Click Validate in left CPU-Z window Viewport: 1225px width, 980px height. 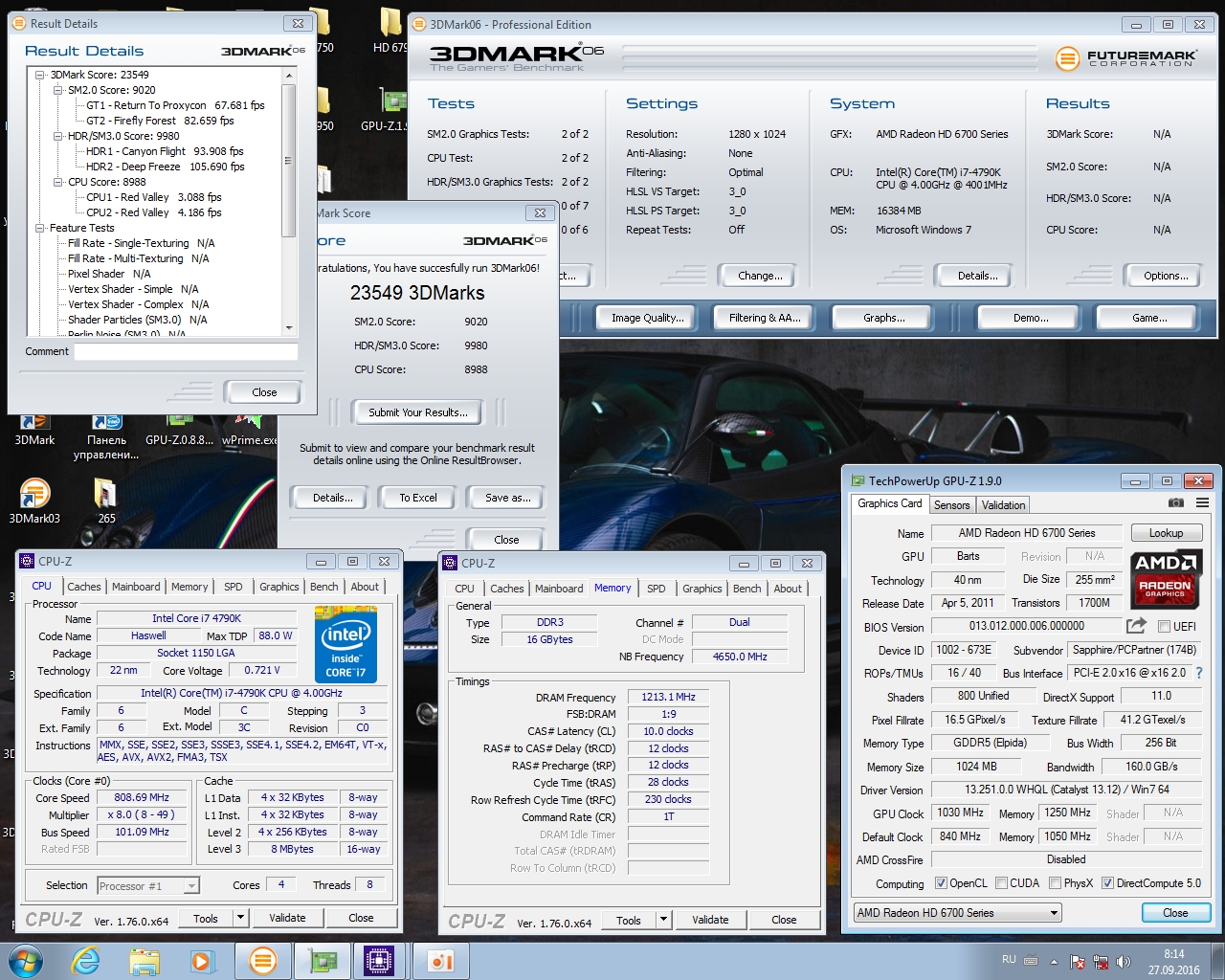(x=287, y=918)
